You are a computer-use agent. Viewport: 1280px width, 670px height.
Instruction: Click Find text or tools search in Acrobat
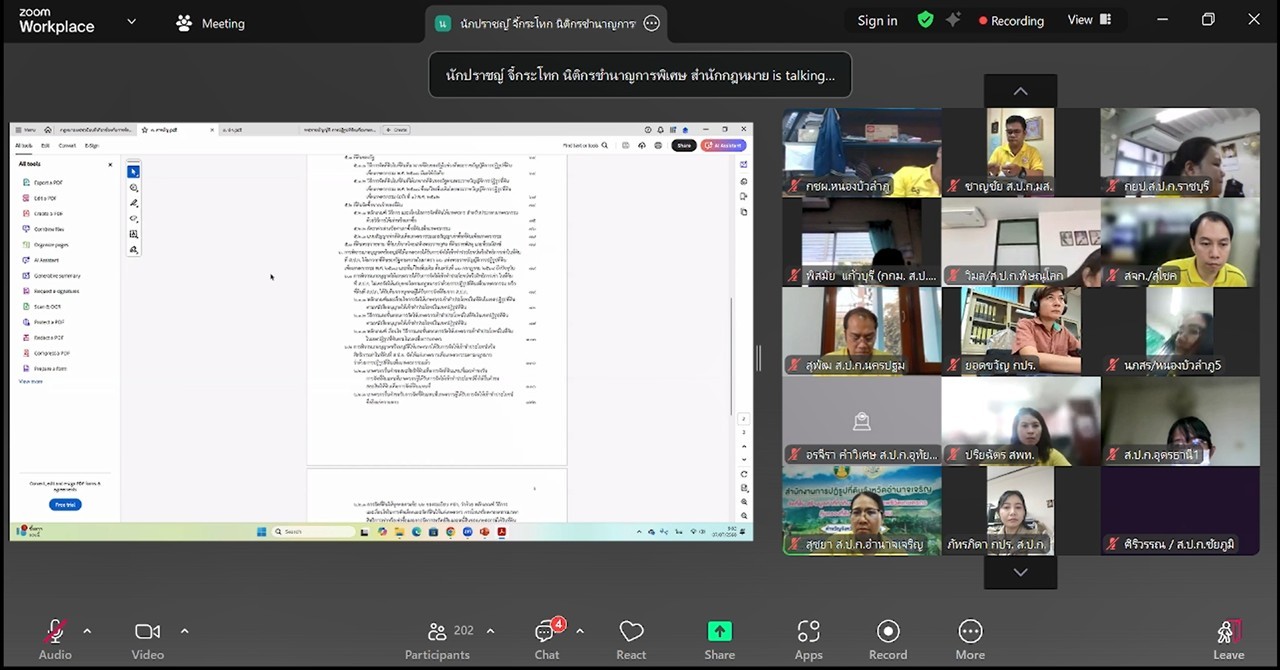(x=585, y=146)
